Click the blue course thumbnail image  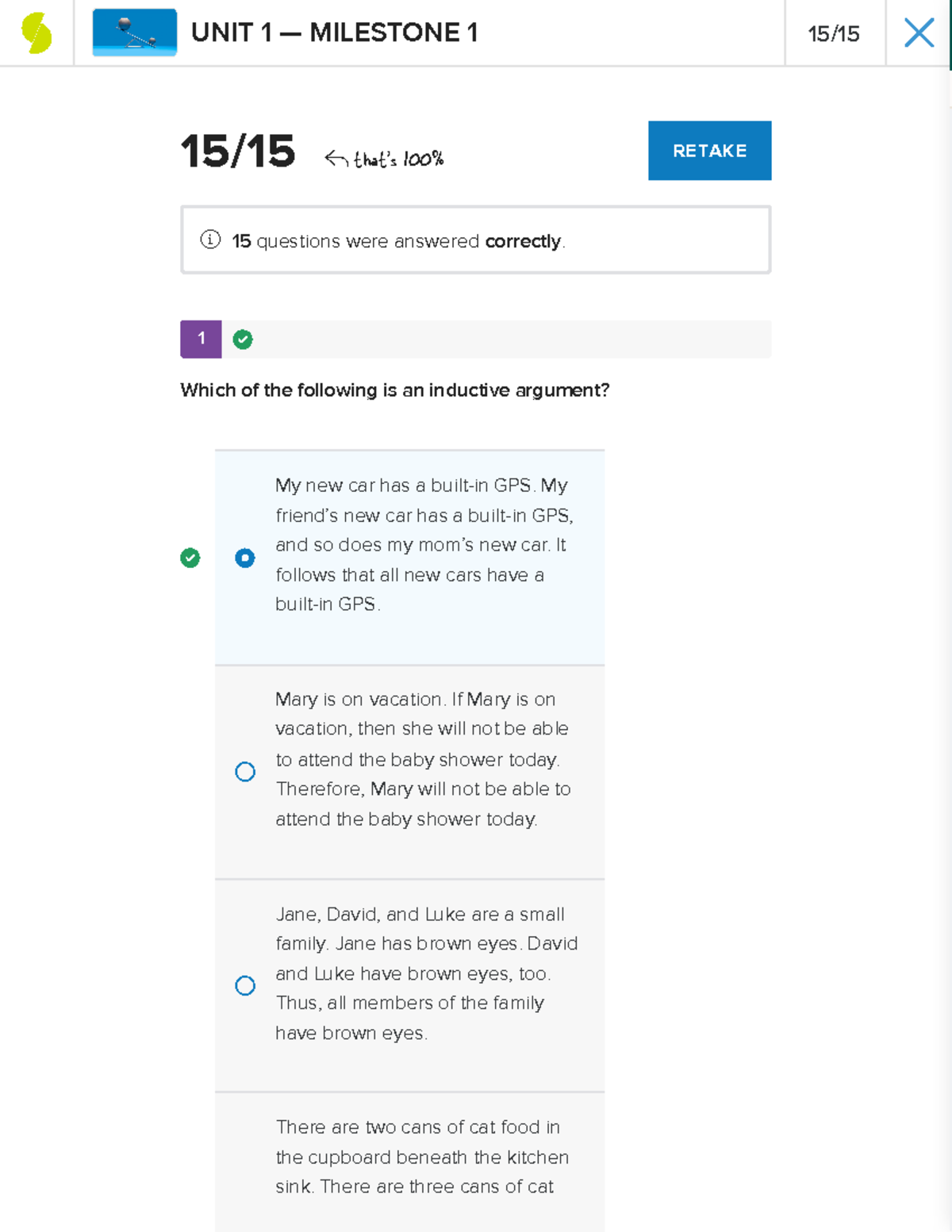click(134, 33)
